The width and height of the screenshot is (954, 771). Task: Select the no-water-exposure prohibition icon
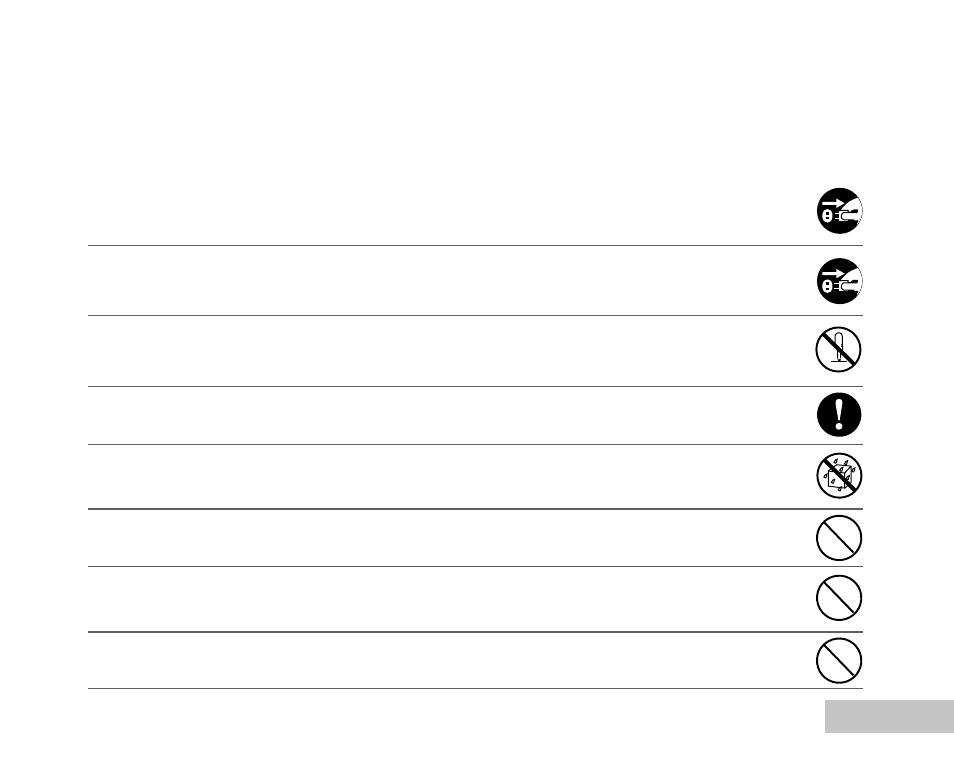pos(839,475)
